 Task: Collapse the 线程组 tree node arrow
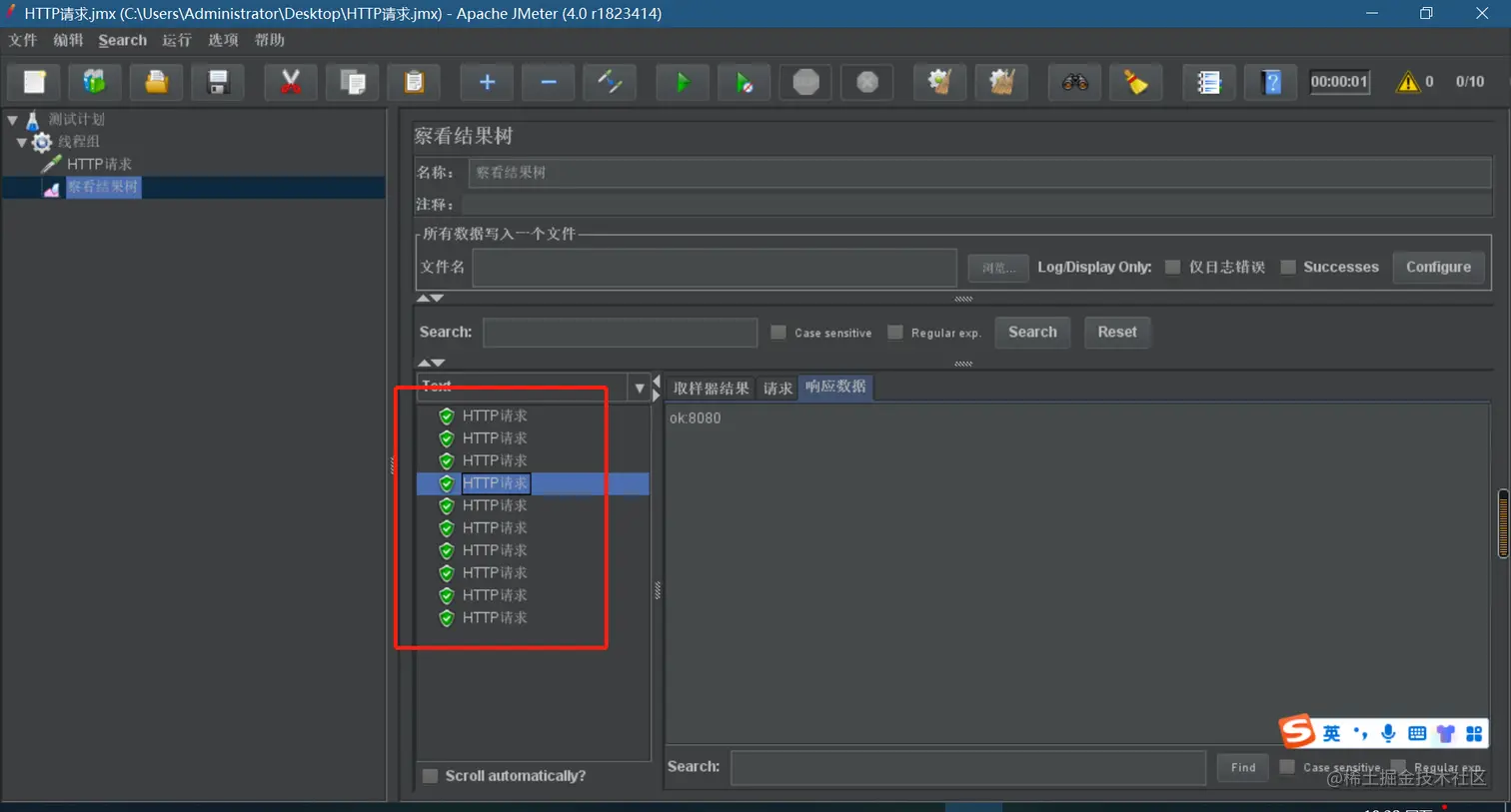pos(22,142)
